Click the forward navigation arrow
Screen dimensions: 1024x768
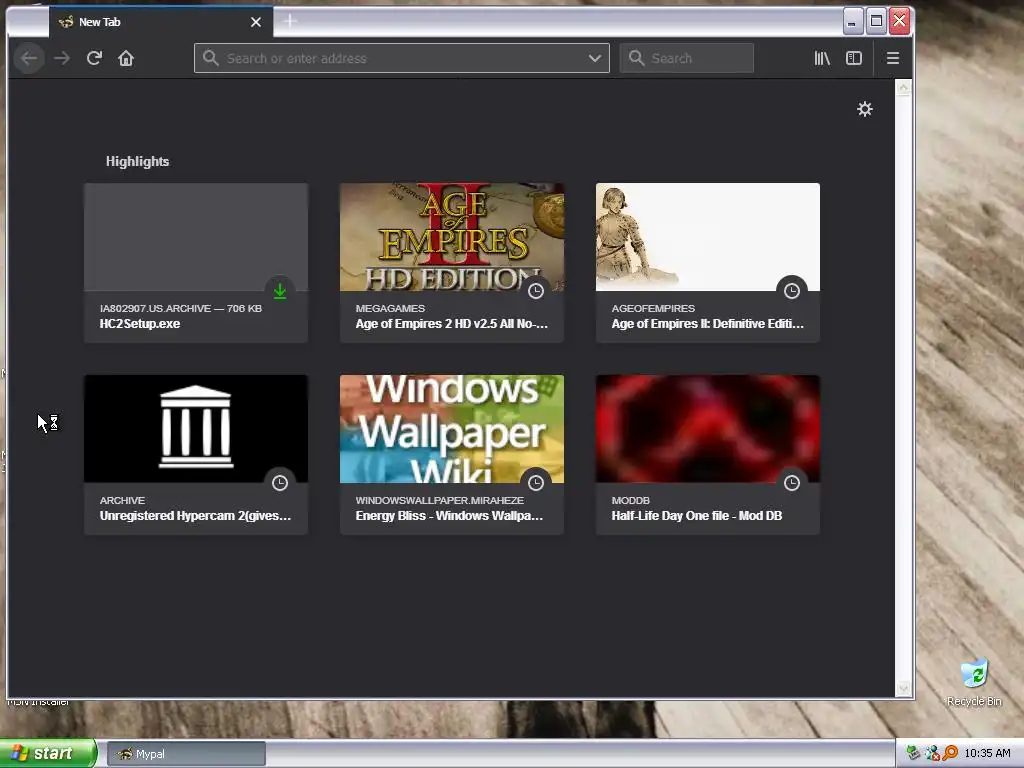pos(62,59)
